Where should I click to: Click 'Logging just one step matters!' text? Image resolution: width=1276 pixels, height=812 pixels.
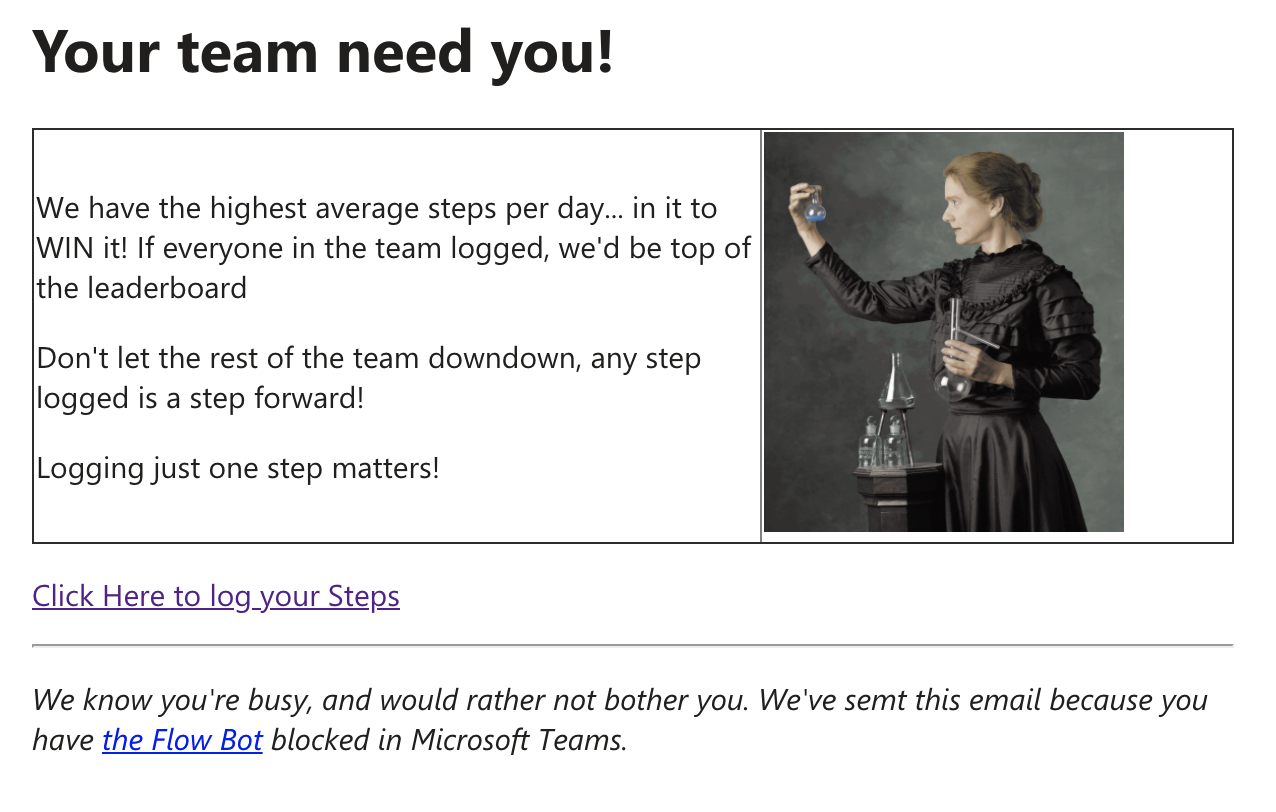pyautogui.click(x=238, y=468)
